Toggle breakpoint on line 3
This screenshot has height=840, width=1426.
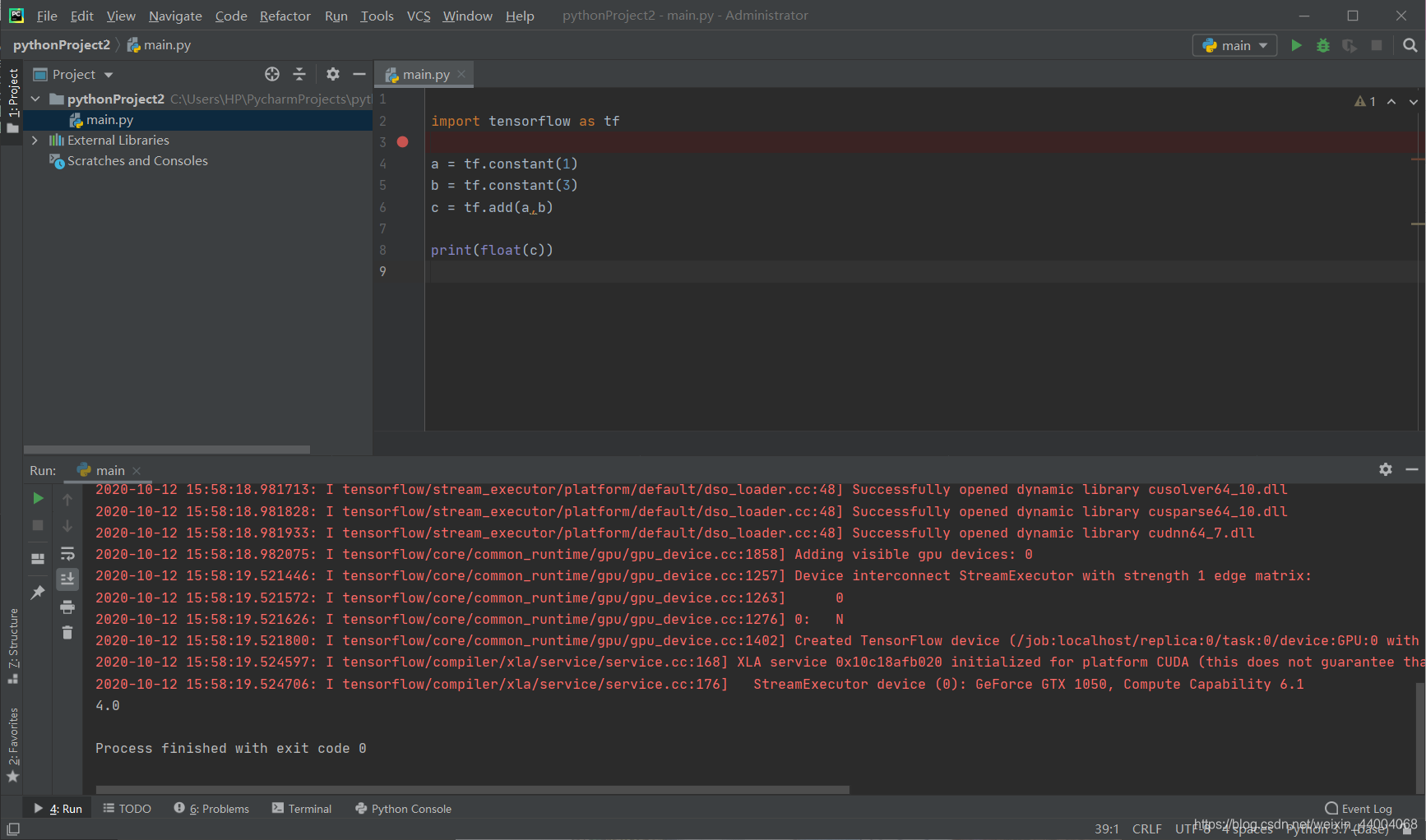click(402, 142)
